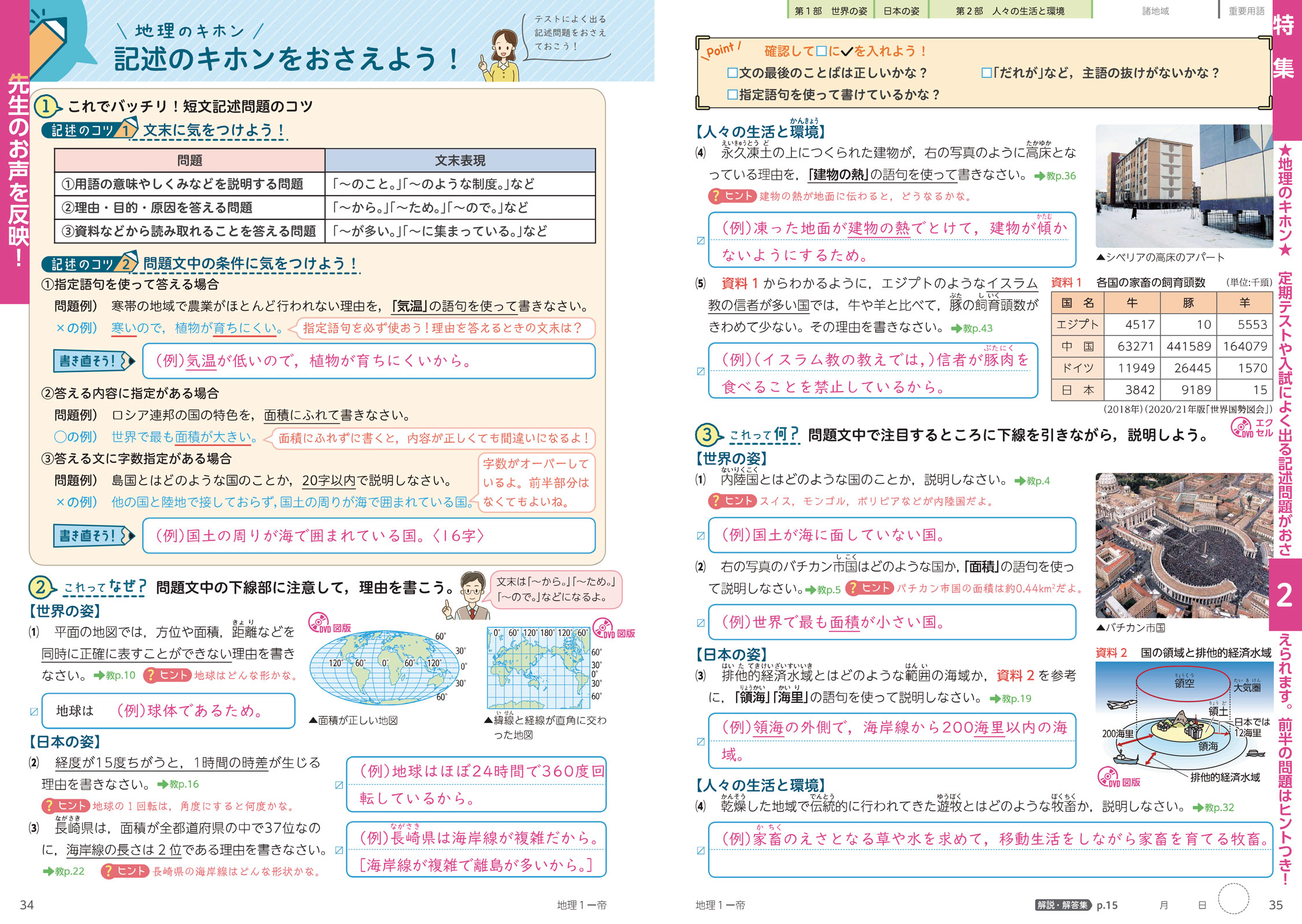This screenshot has width=1302, height=924.
Task: Click the answer box starting 地球は
Action: click(168, 711)
